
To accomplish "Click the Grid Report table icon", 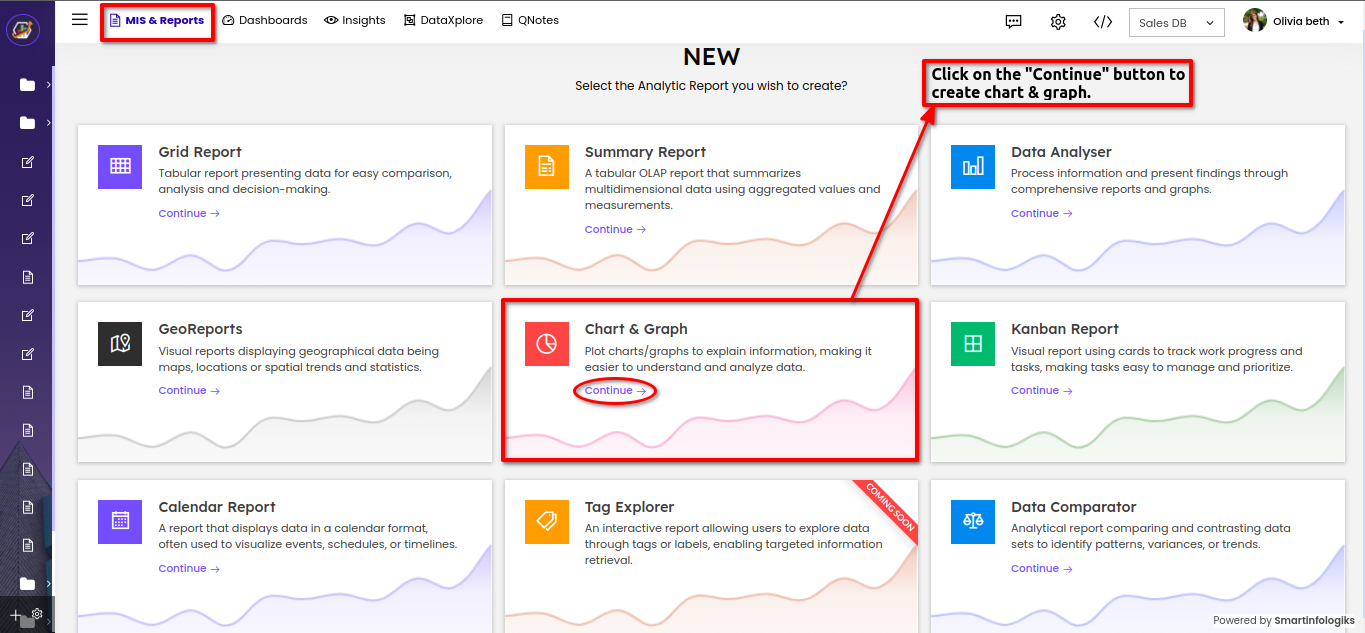I will 120,166.
